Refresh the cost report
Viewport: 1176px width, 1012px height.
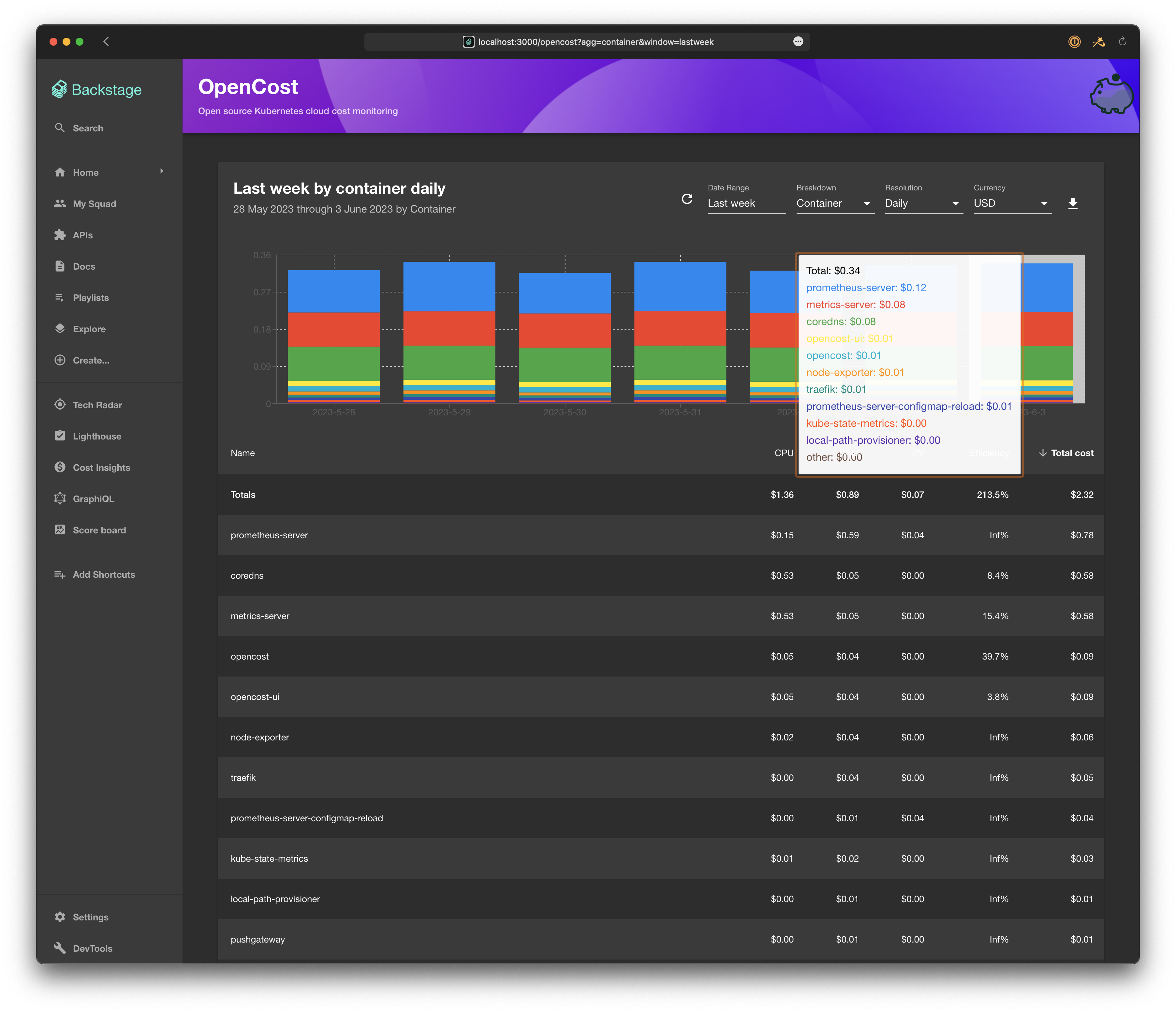point(687,199)
